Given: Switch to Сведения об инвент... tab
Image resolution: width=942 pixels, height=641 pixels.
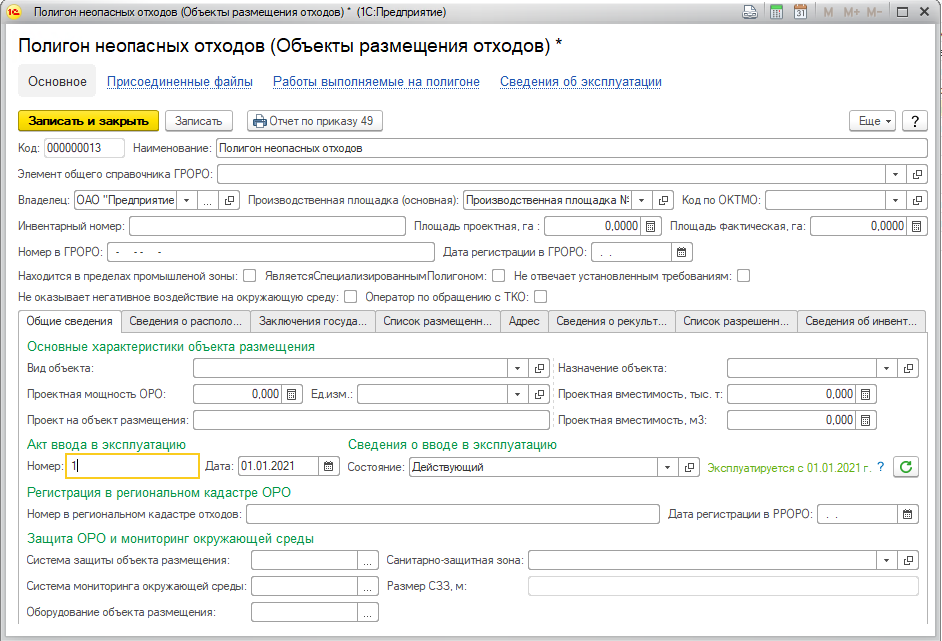Looking at the screenshot, I should (861, 321).
